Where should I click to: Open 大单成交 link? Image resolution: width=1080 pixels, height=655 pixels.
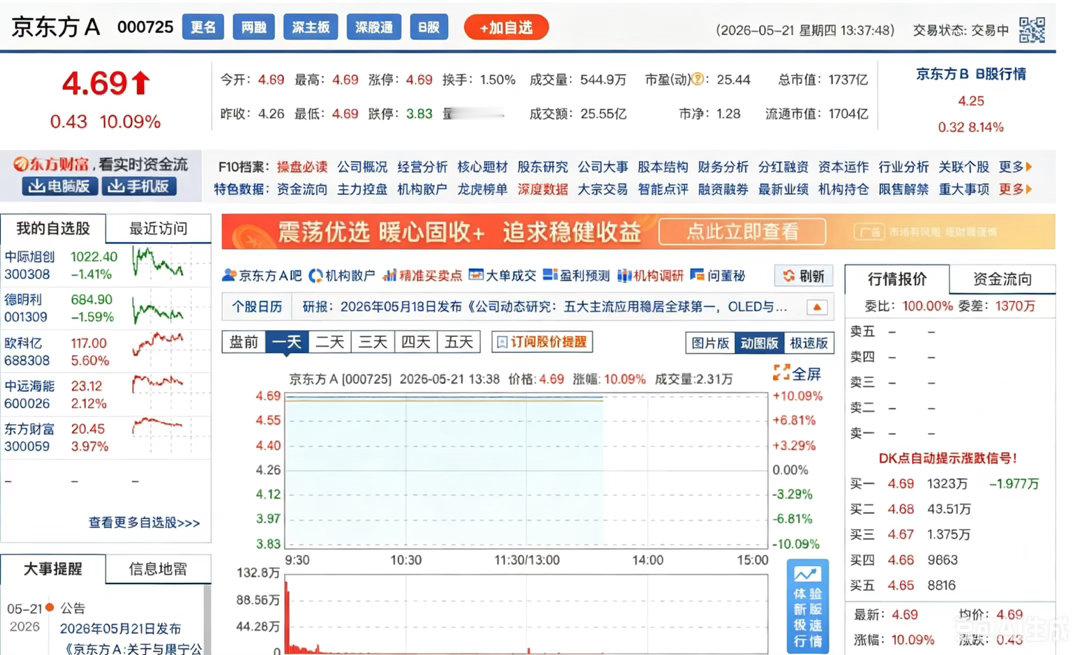pyautogui.click(x=502, y=275)
